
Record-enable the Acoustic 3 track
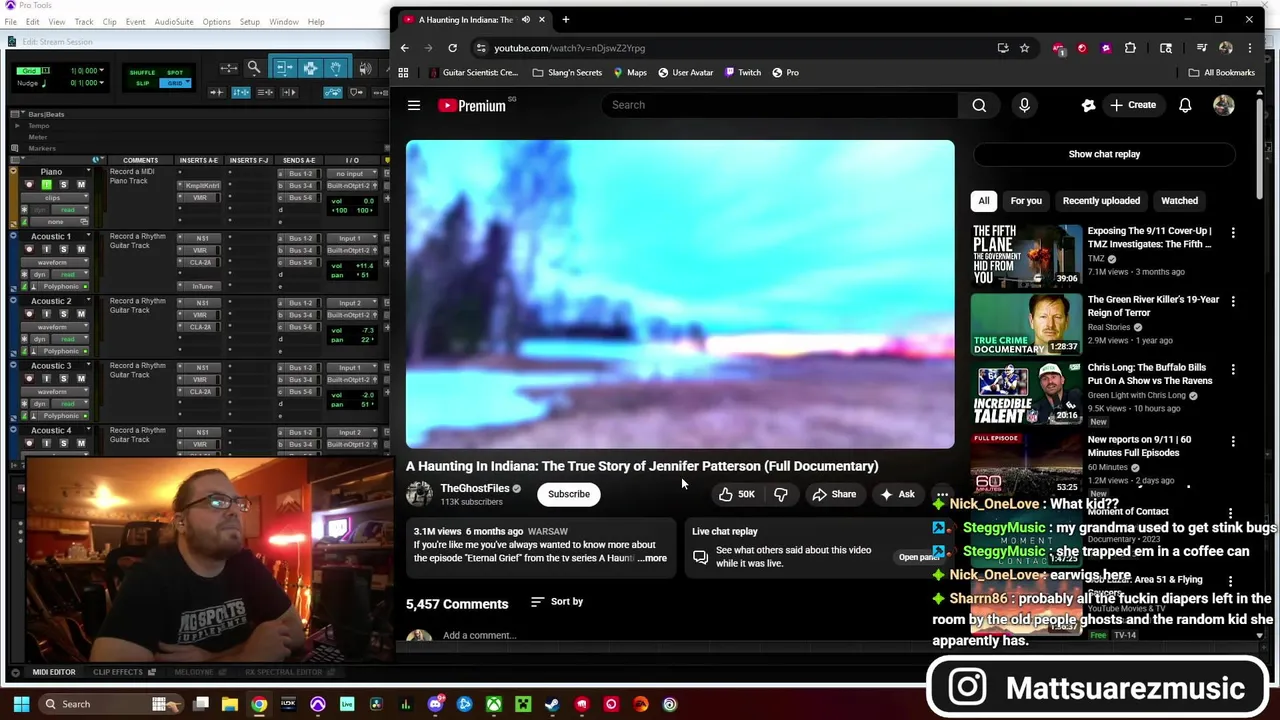[x=29, y=379]
